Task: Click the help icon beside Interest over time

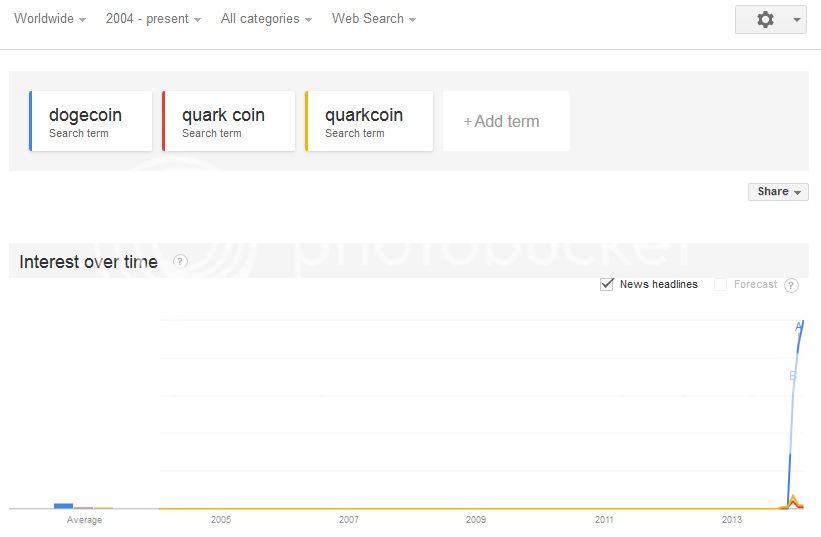Action: point(180,261)
